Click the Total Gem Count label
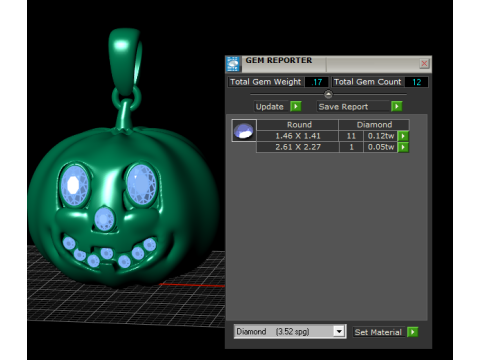 368,82
